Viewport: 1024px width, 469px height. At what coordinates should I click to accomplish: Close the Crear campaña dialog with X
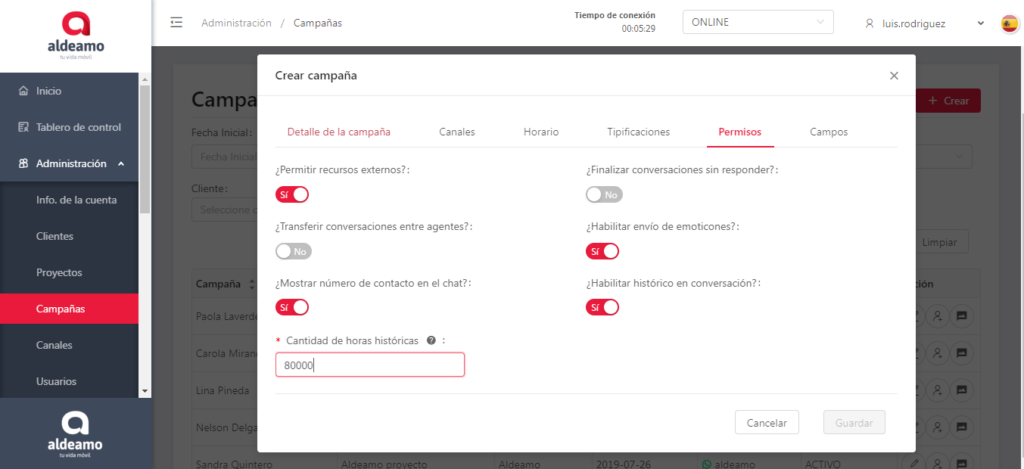click(x=894, y=75)
